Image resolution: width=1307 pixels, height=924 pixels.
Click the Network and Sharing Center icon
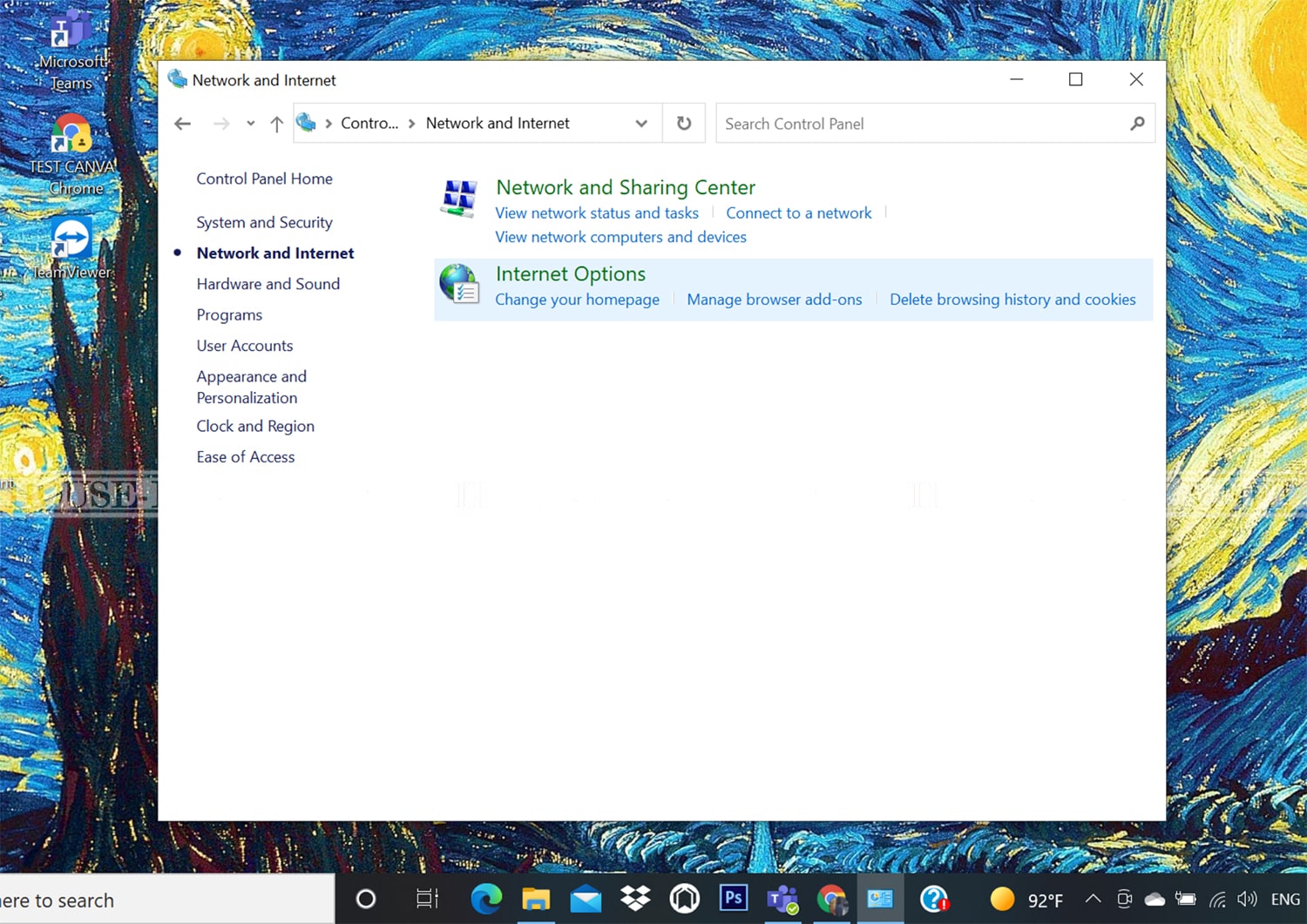[x=459, y=198]
